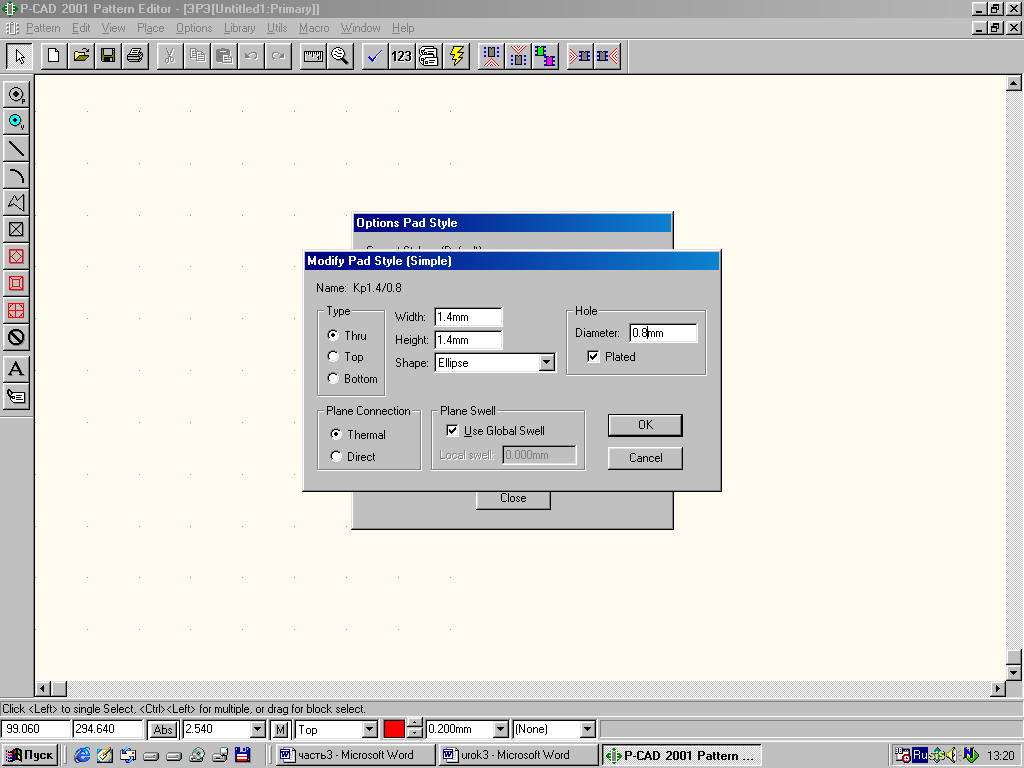This screenshot has height=768, width=1024.
Task: Toggle the Abs coordinate mode button
Action: (163, 729)
